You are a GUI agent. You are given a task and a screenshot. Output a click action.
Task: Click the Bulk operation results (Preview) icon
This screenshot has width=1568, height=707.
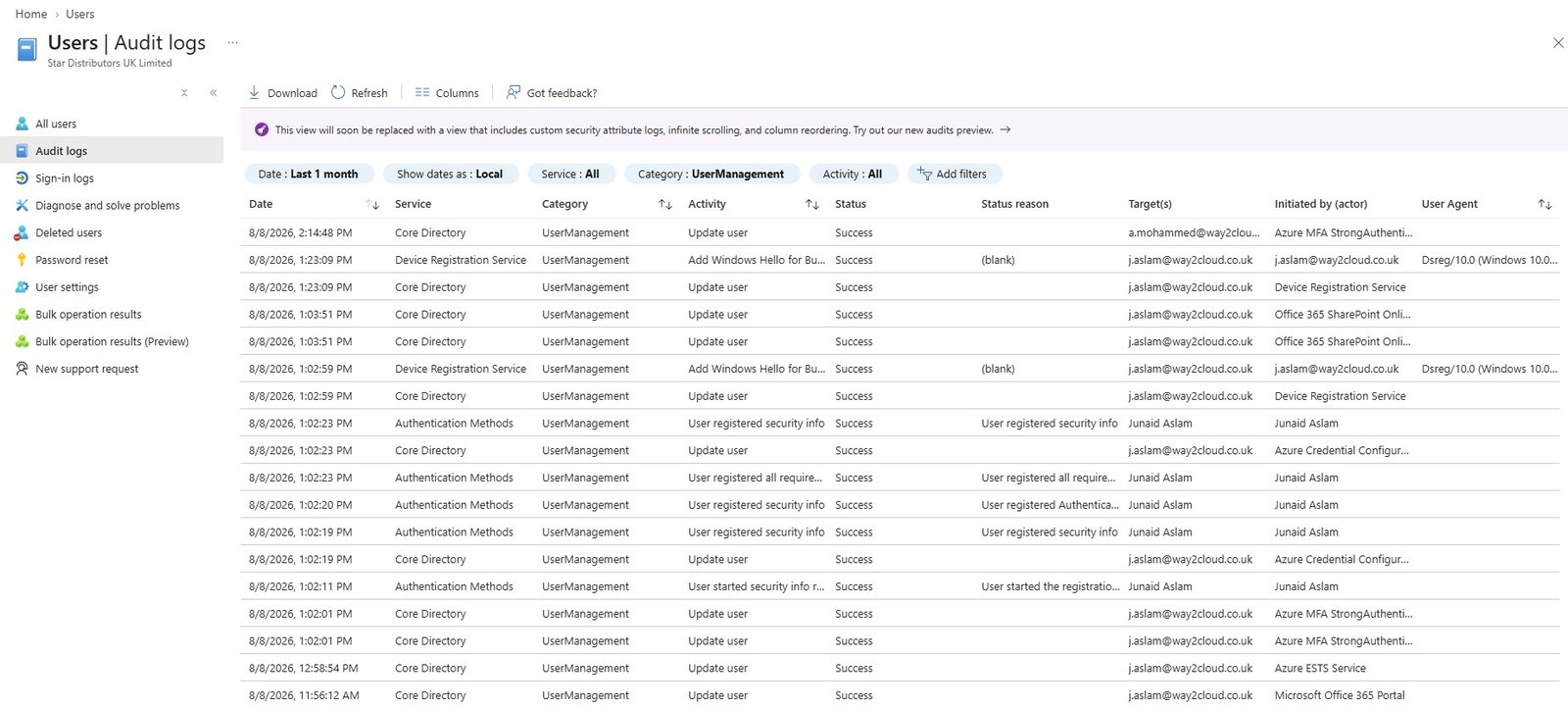pyautogui.click(x=22, y=342)
